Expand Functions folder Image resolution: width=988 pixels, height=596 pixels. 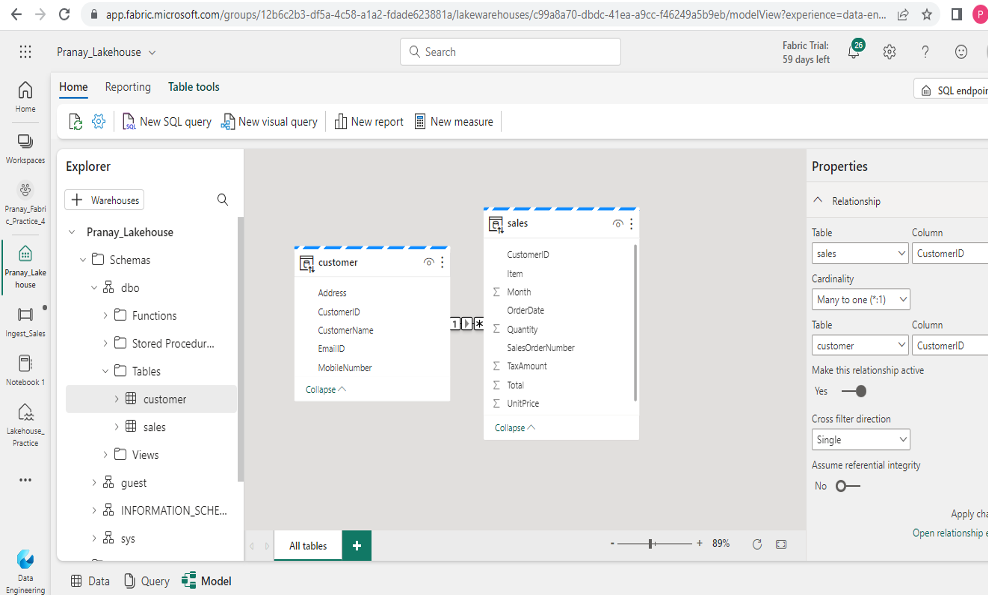pyautogui.click(x=105, y=316)
